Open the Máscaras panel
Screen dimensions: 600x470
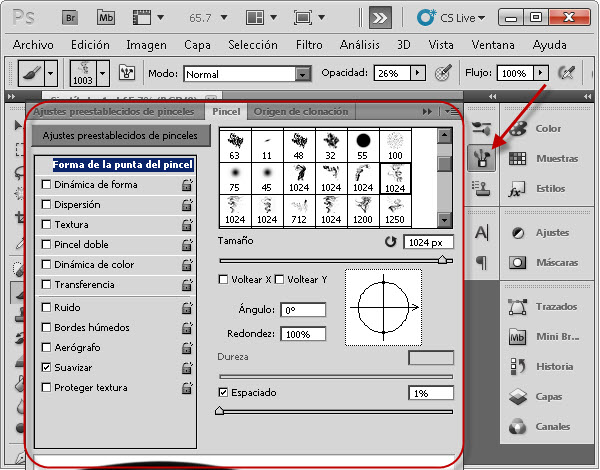click(x=543, y=263)
